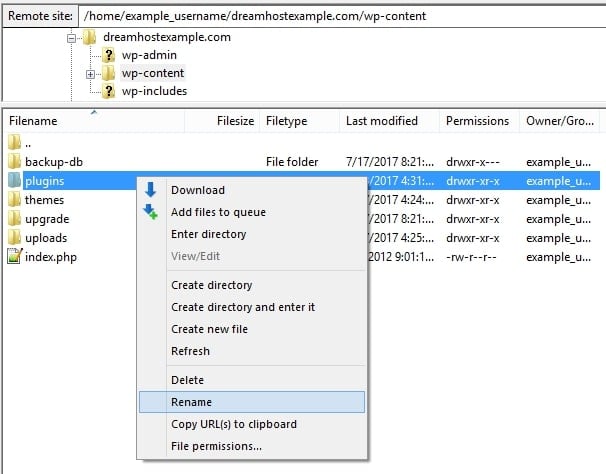
Task: Click 'File folder' type of backup-db
Action: click(x=292, y=162)
